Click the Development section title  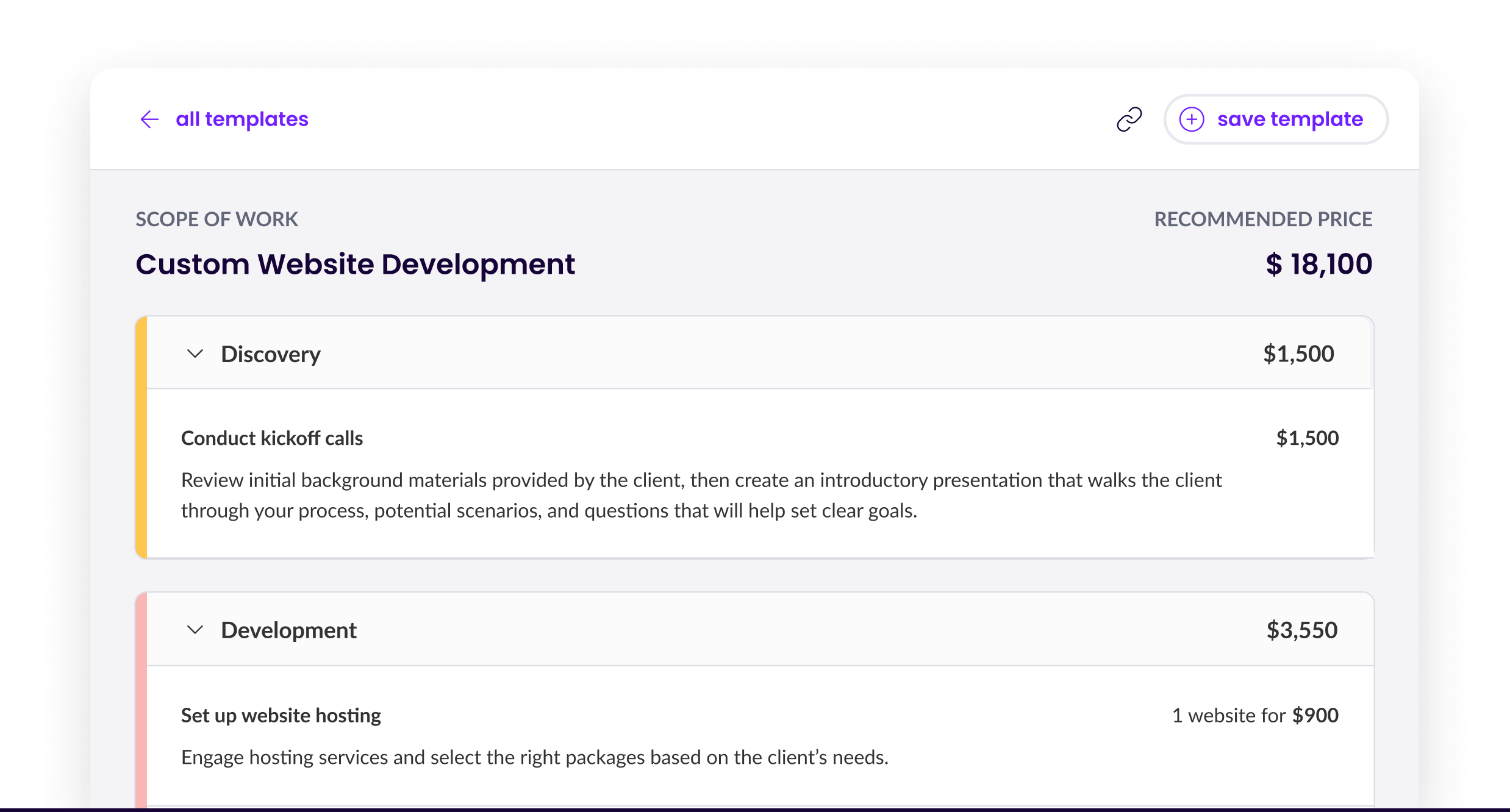pos(288,630)
